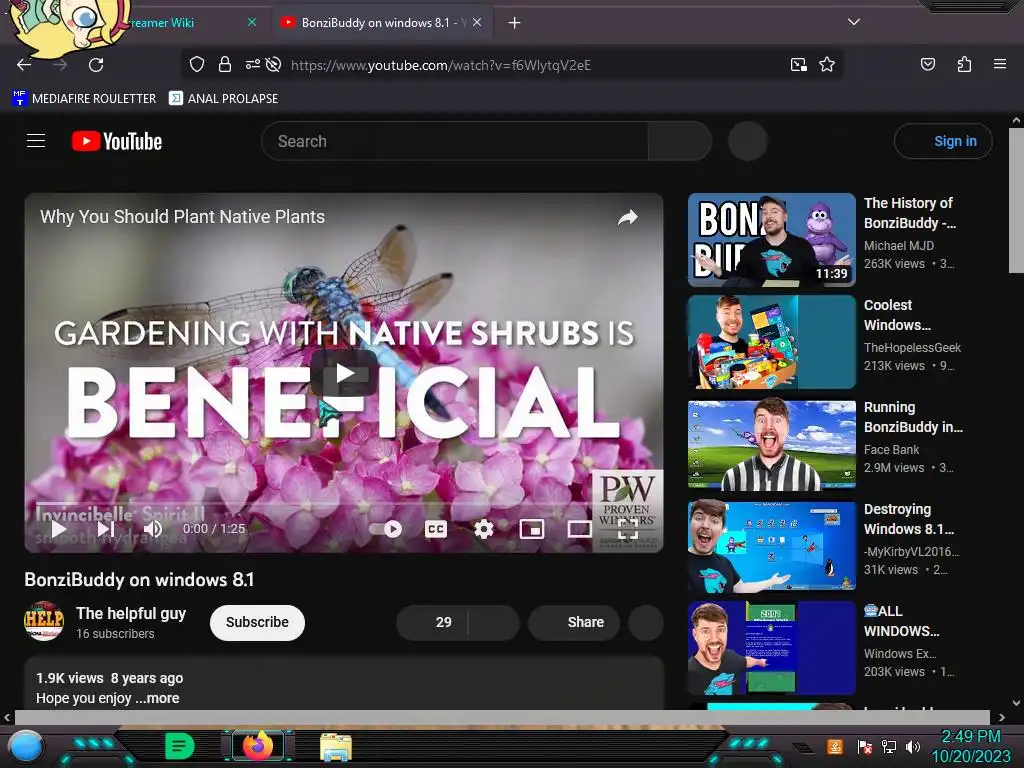Viewport: 1024px width, 768px height.
Task: Toggle the autoplay switch in the player
Action: [385, 529]
